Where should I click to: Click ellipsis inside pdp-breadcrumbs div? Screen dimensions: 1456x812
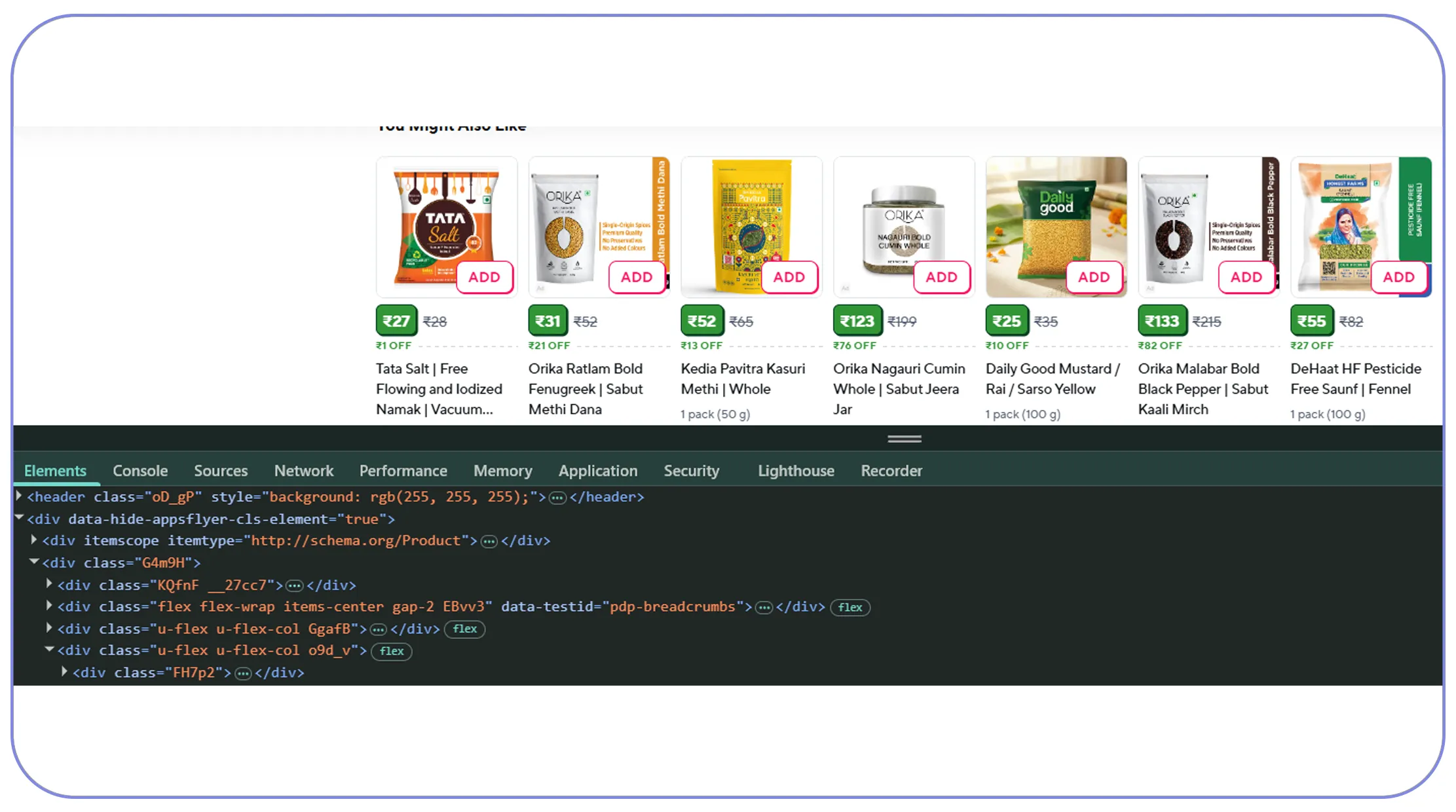point(764,608)
